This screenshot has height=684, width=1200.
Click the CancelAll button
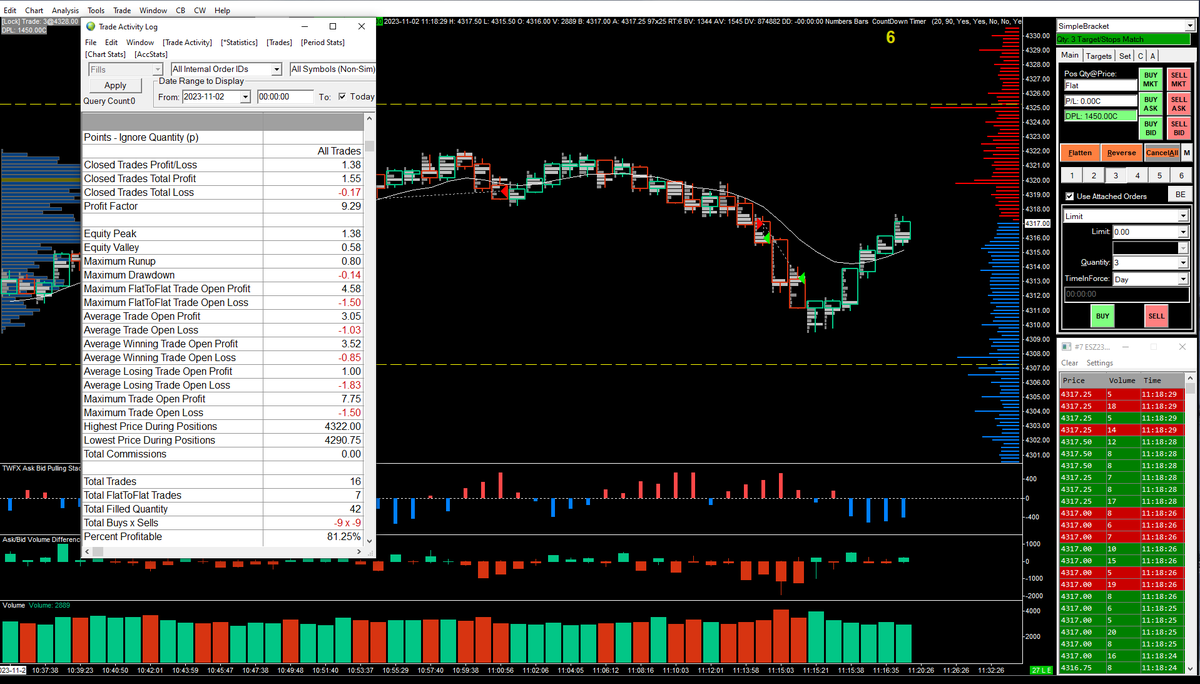1162,153
